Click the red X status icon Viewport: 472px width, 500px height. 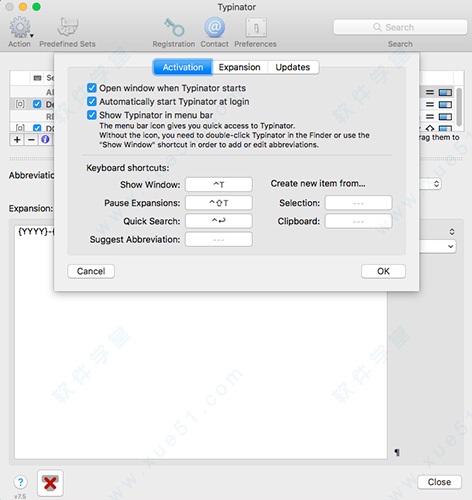tap(50, 483)
